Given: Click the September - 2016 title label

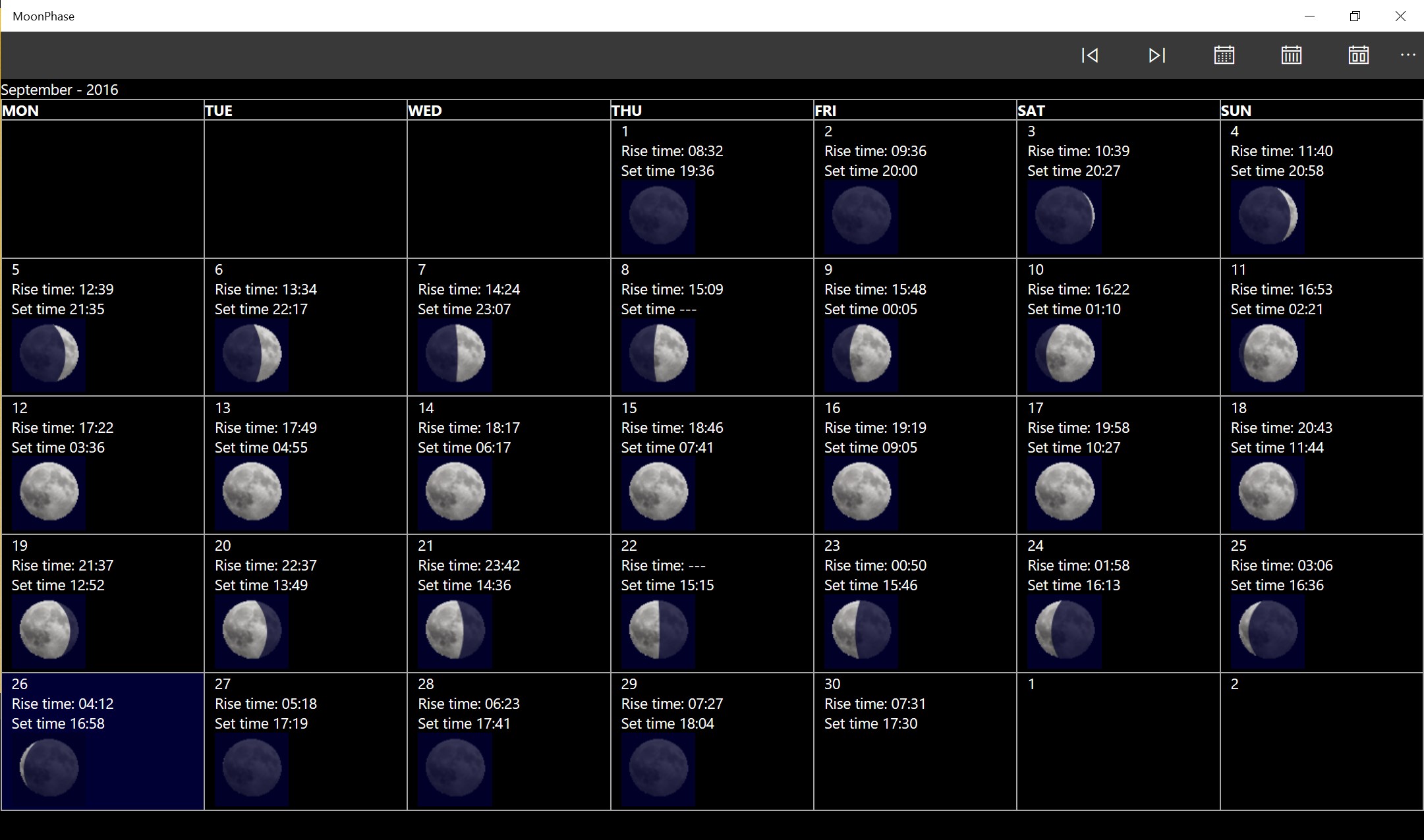Looking at the screenshot, I should coord(59,89).
